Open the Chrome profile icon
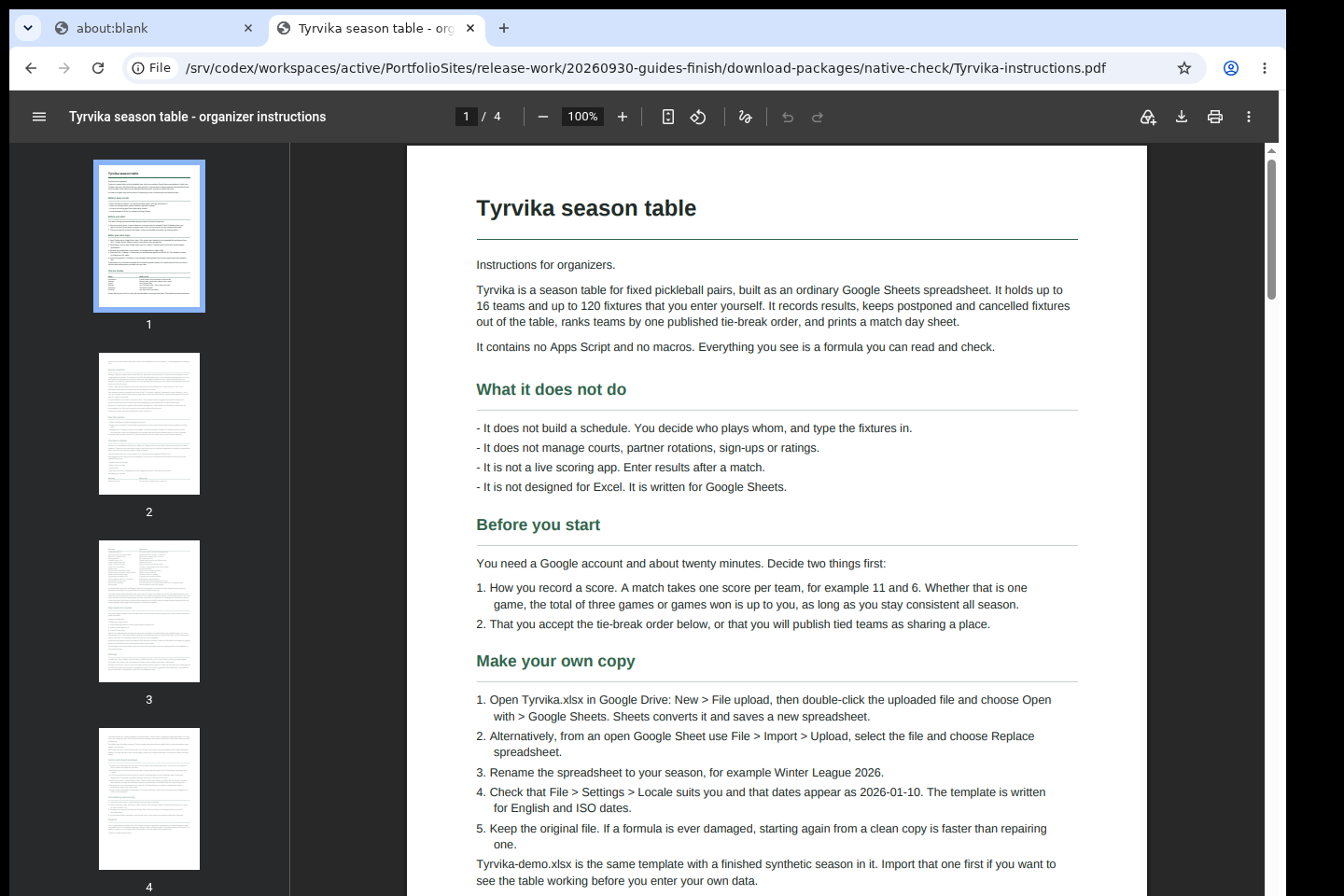The height and width of the screenshot is (896, 1344). (x=1231, y=68)
